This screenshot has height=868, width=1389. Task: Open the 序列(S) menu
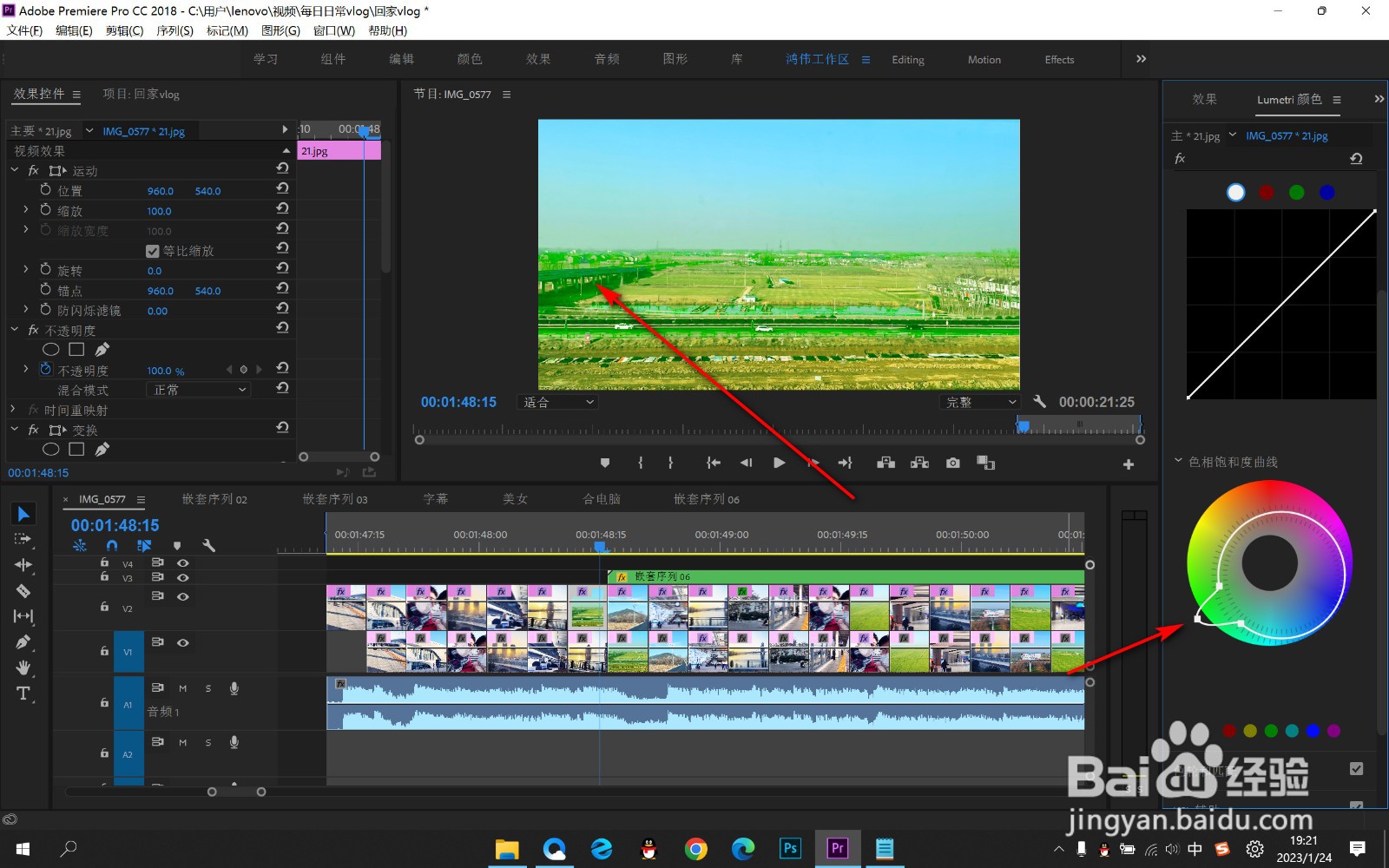[174, 30]
